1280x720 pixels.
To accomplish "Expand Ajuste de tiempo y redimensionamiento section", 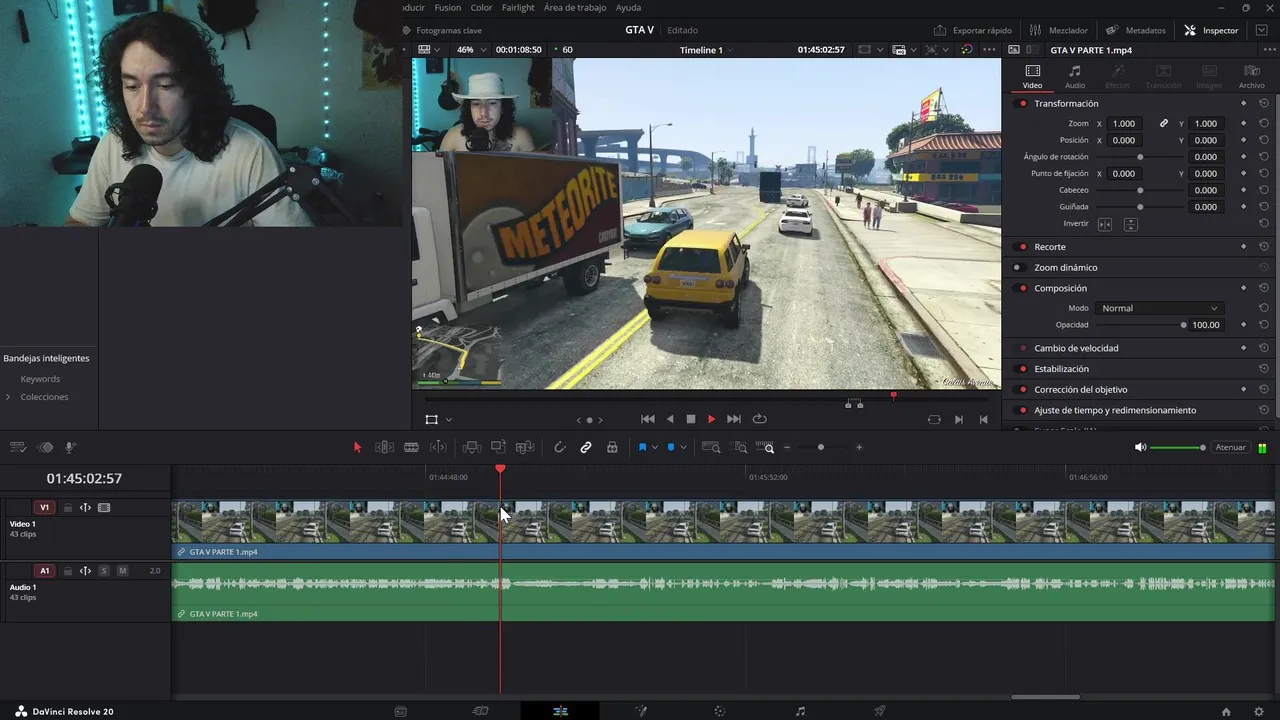I will pos(1115,410).
